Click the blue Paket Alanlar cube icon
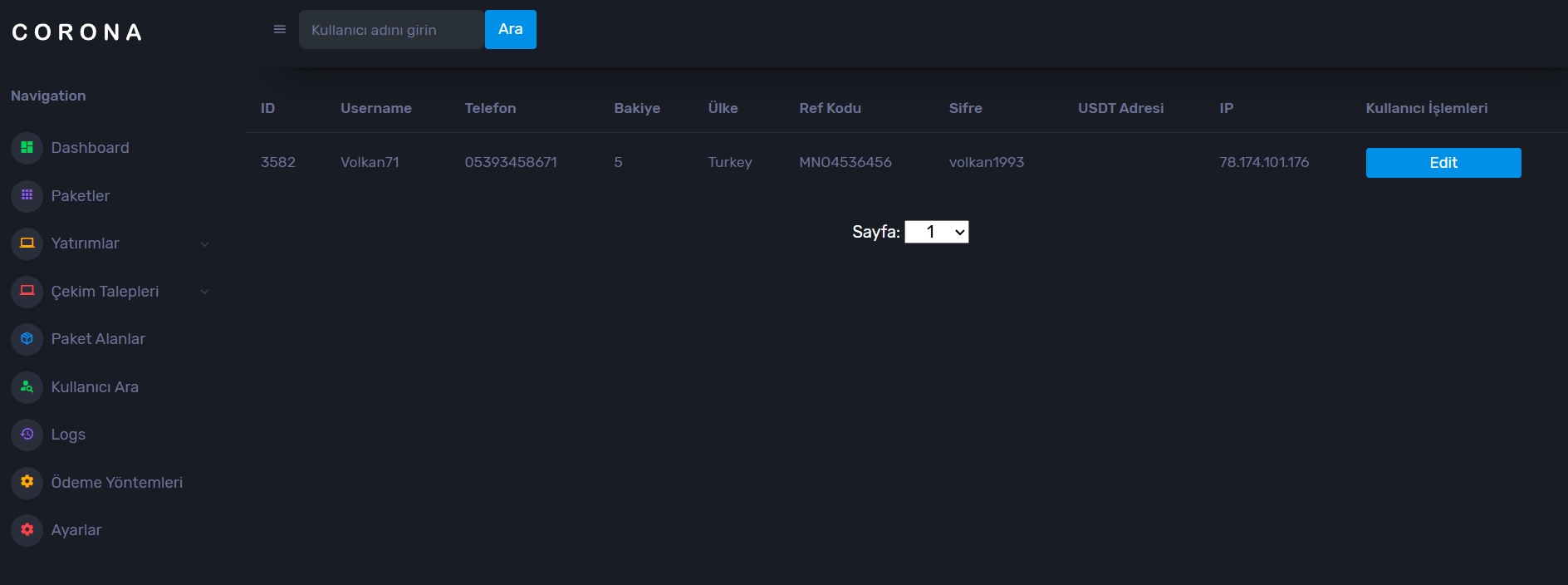 point(27,339)
